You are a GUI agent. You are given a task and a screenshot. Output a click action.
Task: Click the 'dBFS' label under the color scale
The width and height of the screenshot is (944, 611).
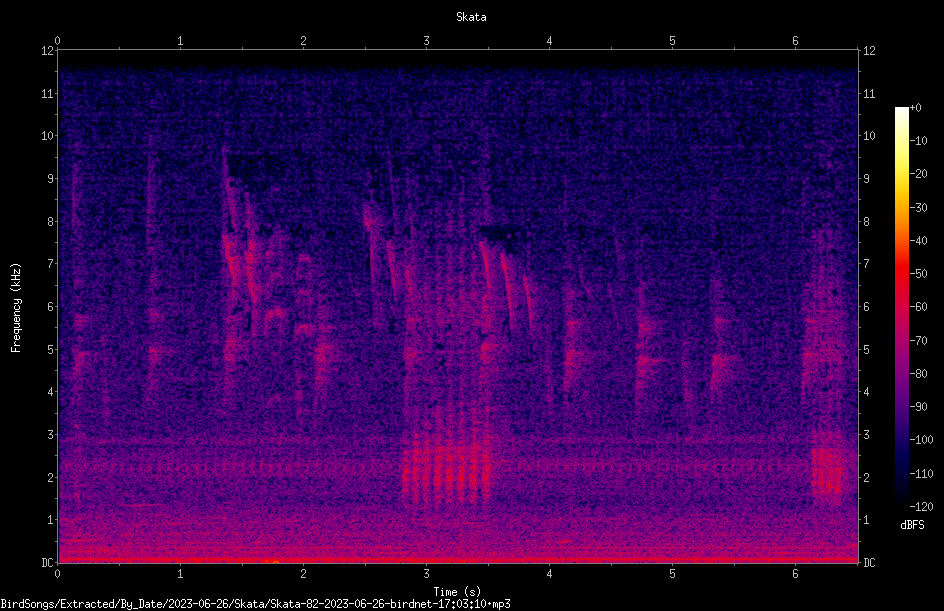click(x=912, y=525)
